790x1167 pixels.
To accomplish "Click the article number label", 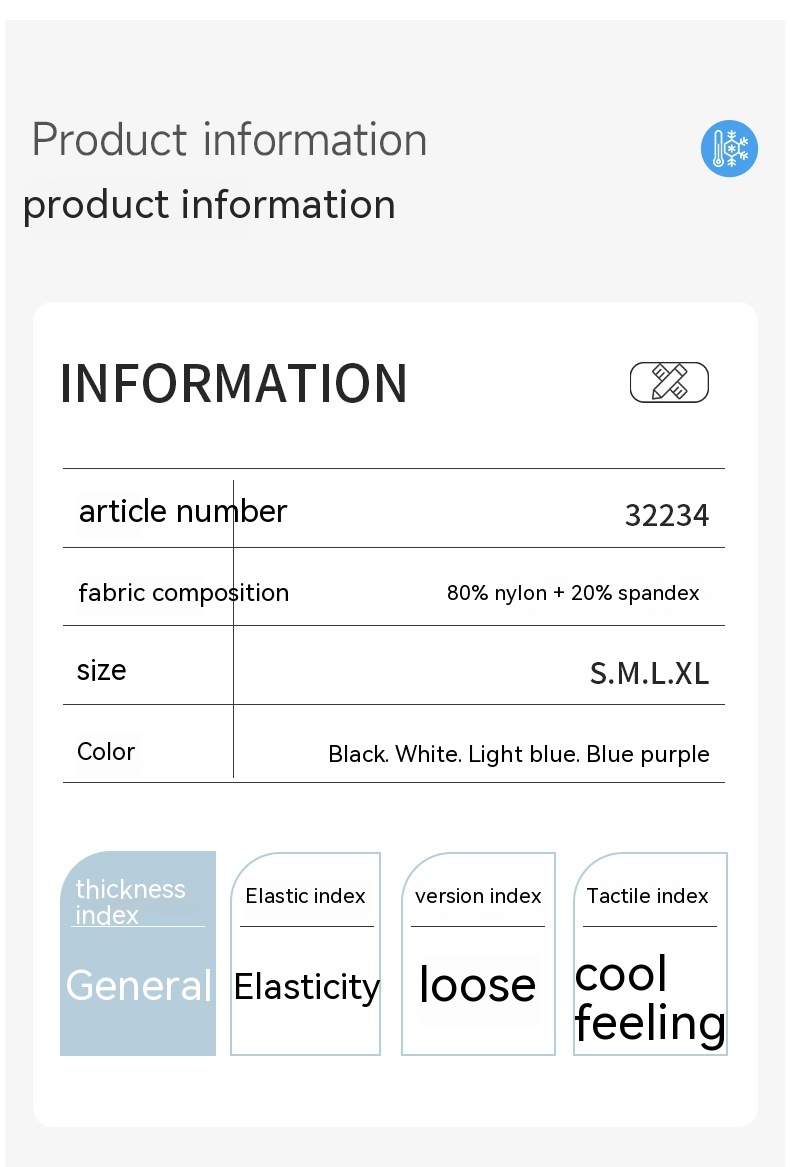I will 183,511.
